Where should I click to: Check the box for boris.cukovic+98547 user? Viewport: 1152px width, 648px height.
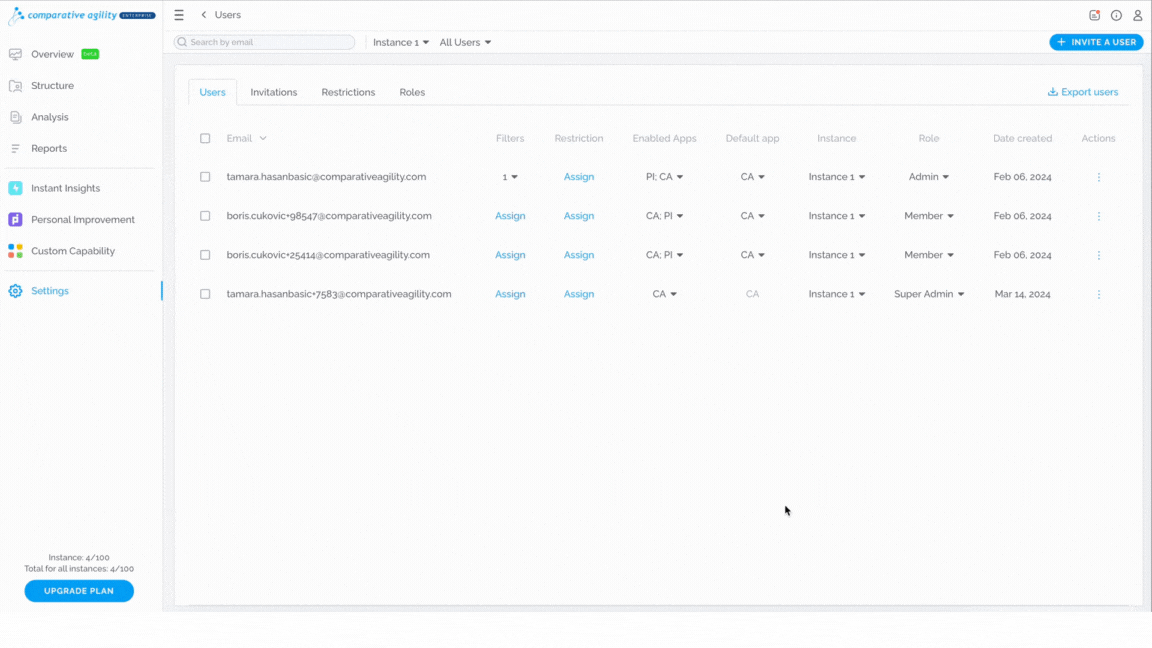205,216
